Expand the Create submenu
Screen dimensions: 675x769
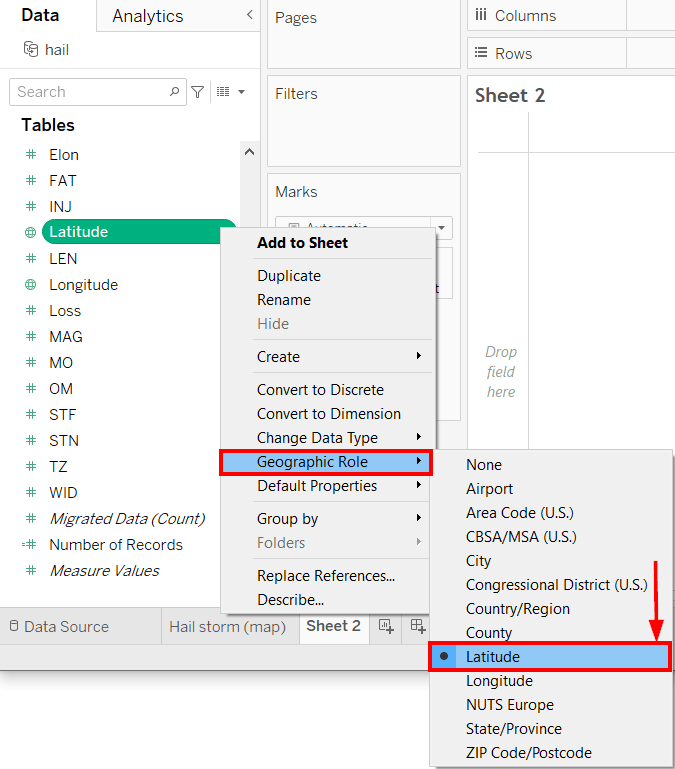[x=342, y=357]
